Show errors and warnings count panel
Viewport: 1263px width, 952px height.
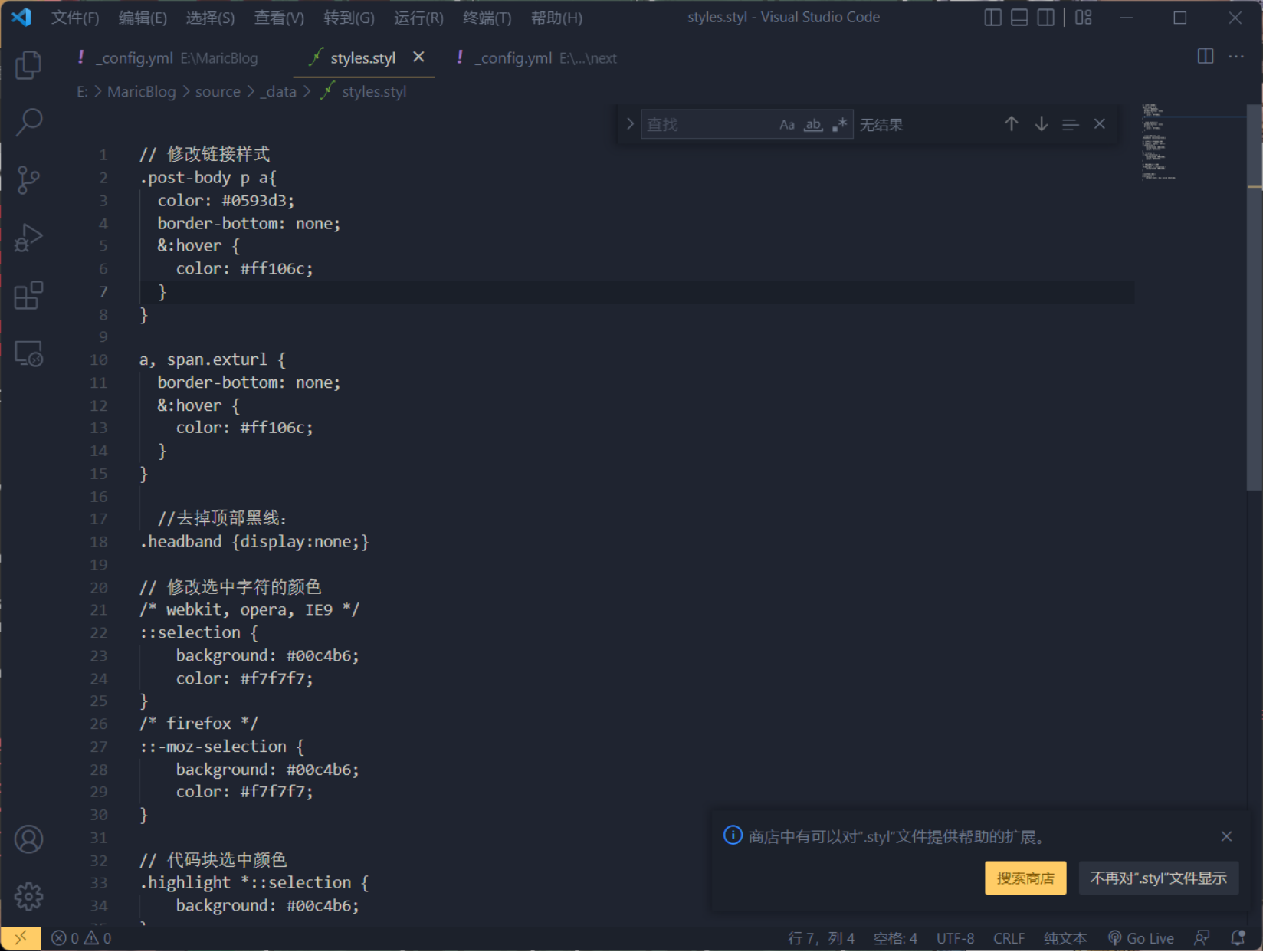[81, 938]
